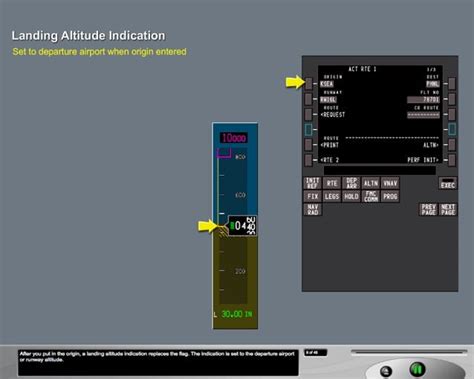Image resolution: width=474 pixels, height=379 pixels.
Task: Click the magenta altitude bug on the tape
Action: [224, 153]
